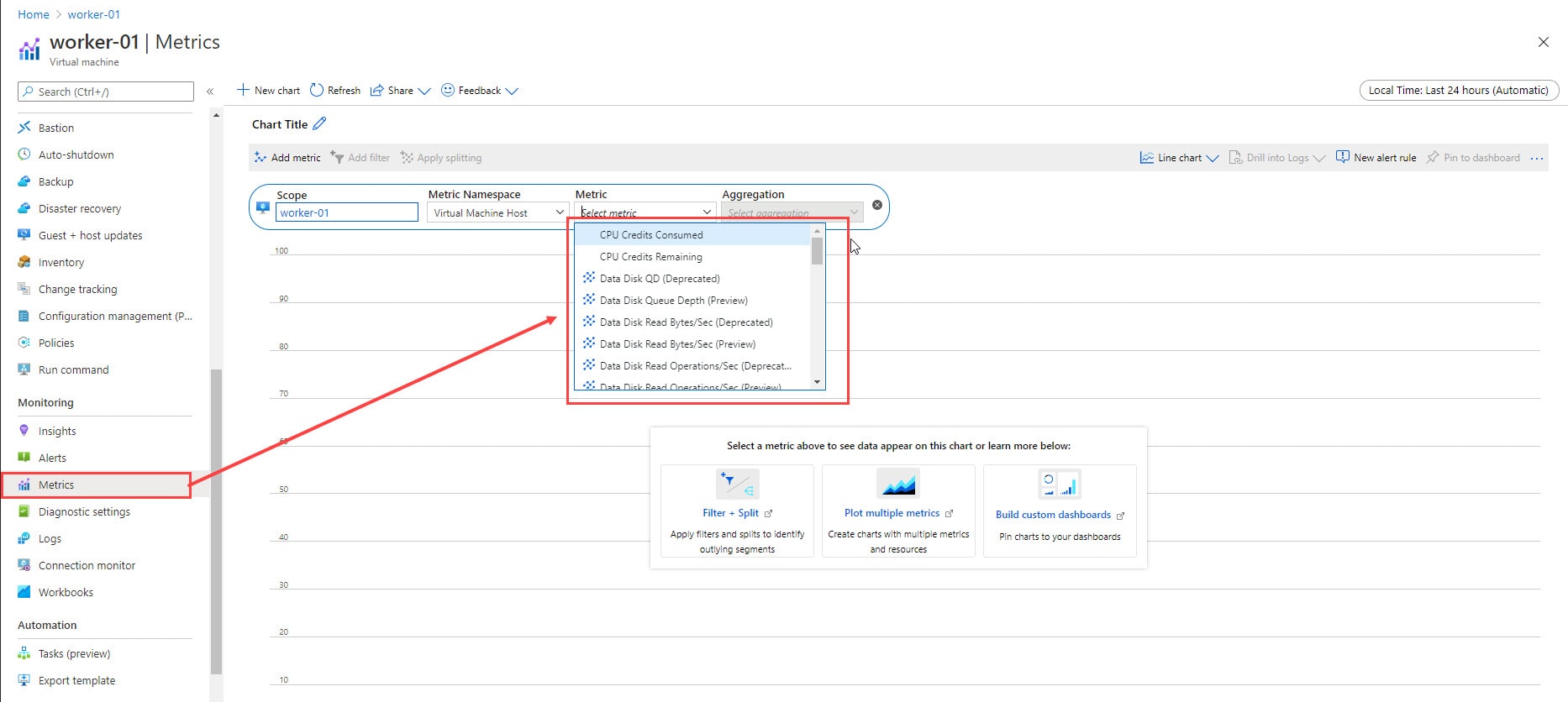Open Diagnostic settings in the sidebar
The height and width of the screenshot is (702, 1568).
tap(84, 511)
